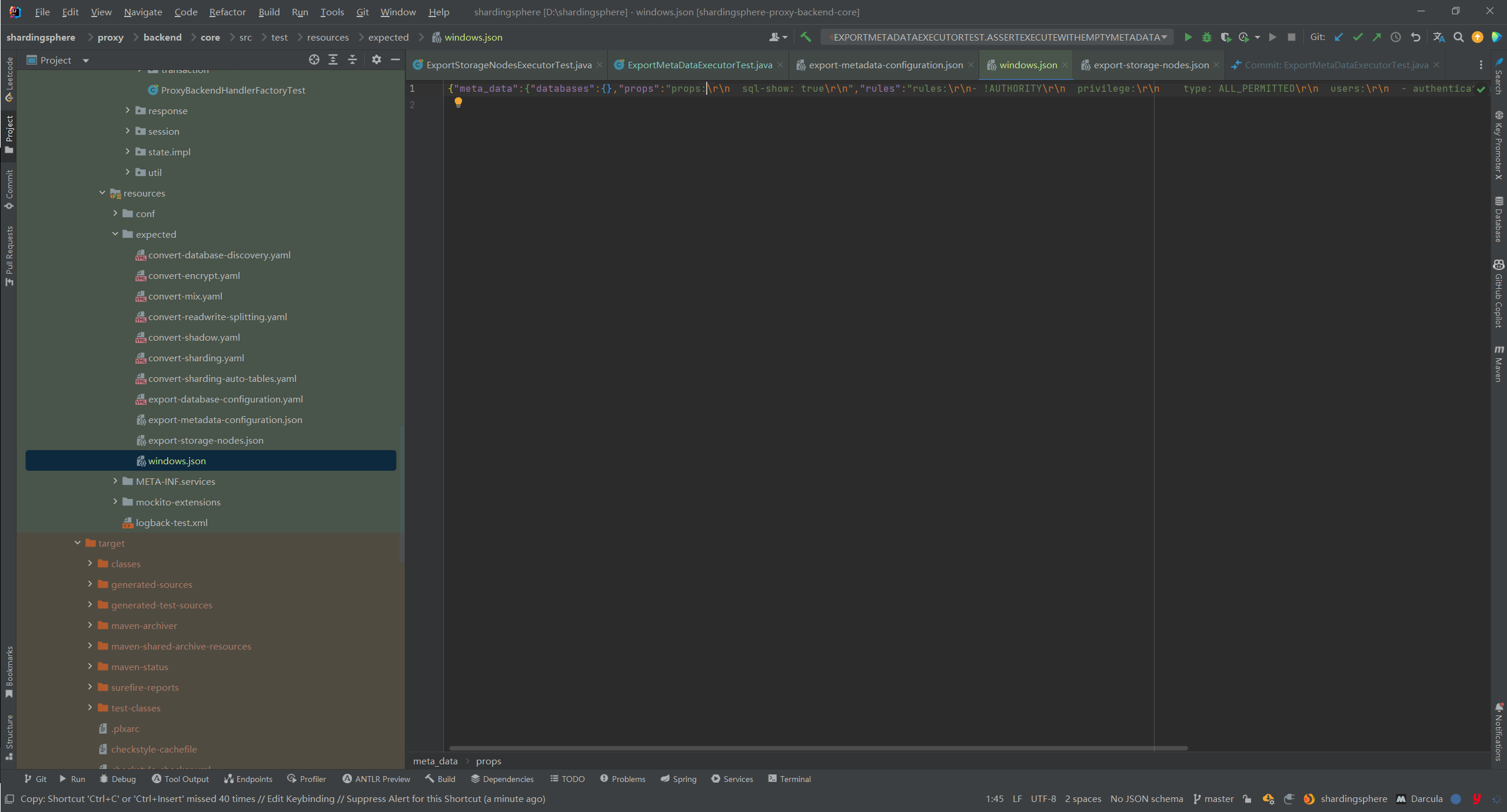Start the debug bug icon in toolbar
This screenshot has height=812, width=1507.
coord(1206,37)
